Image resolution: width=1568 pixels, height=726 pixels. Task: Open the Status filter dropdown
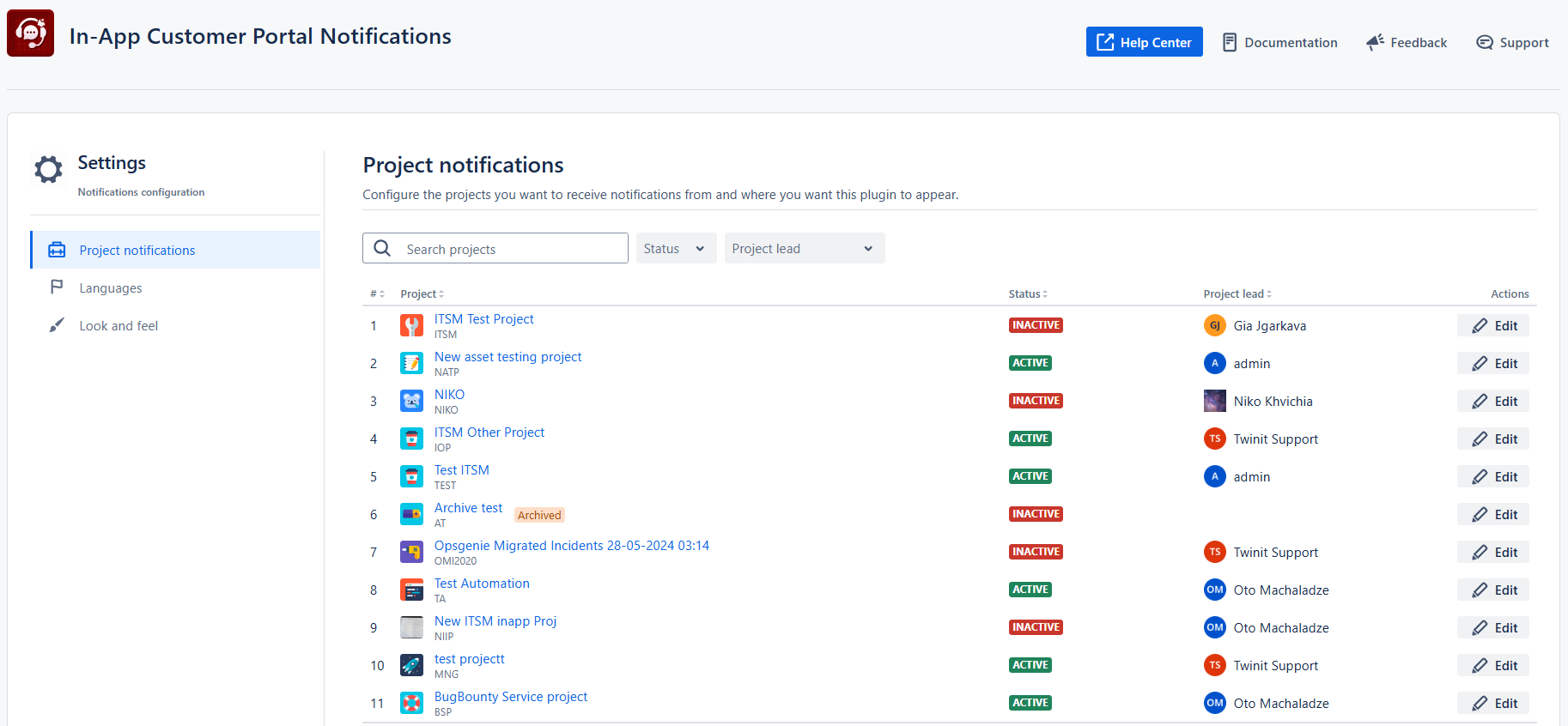coord(676,248)
